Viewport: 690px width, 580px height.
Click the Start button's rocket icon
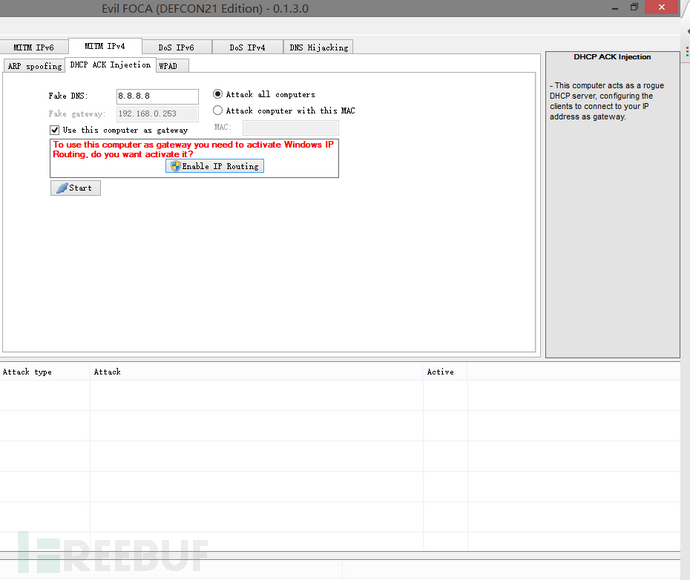point(62,188)
